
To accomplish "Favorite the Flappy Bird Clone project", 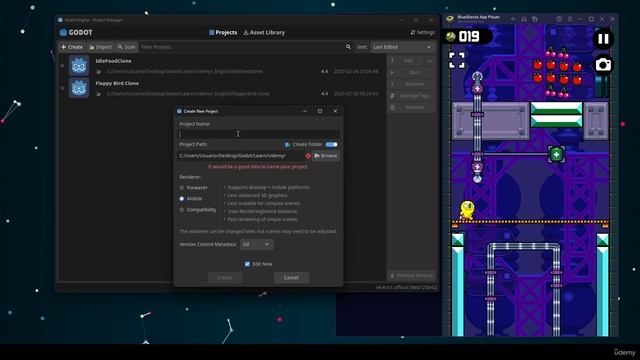I will point(62,88).
